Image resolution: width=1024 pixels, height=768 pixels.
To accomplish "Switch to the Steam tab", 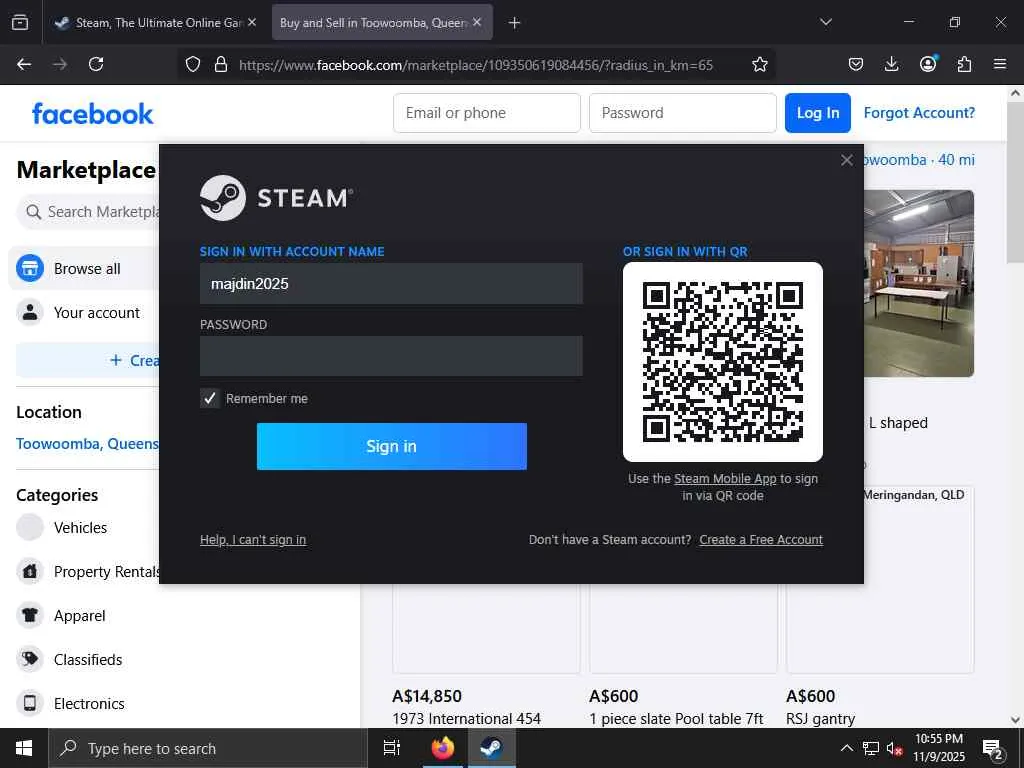I will 153,22.
